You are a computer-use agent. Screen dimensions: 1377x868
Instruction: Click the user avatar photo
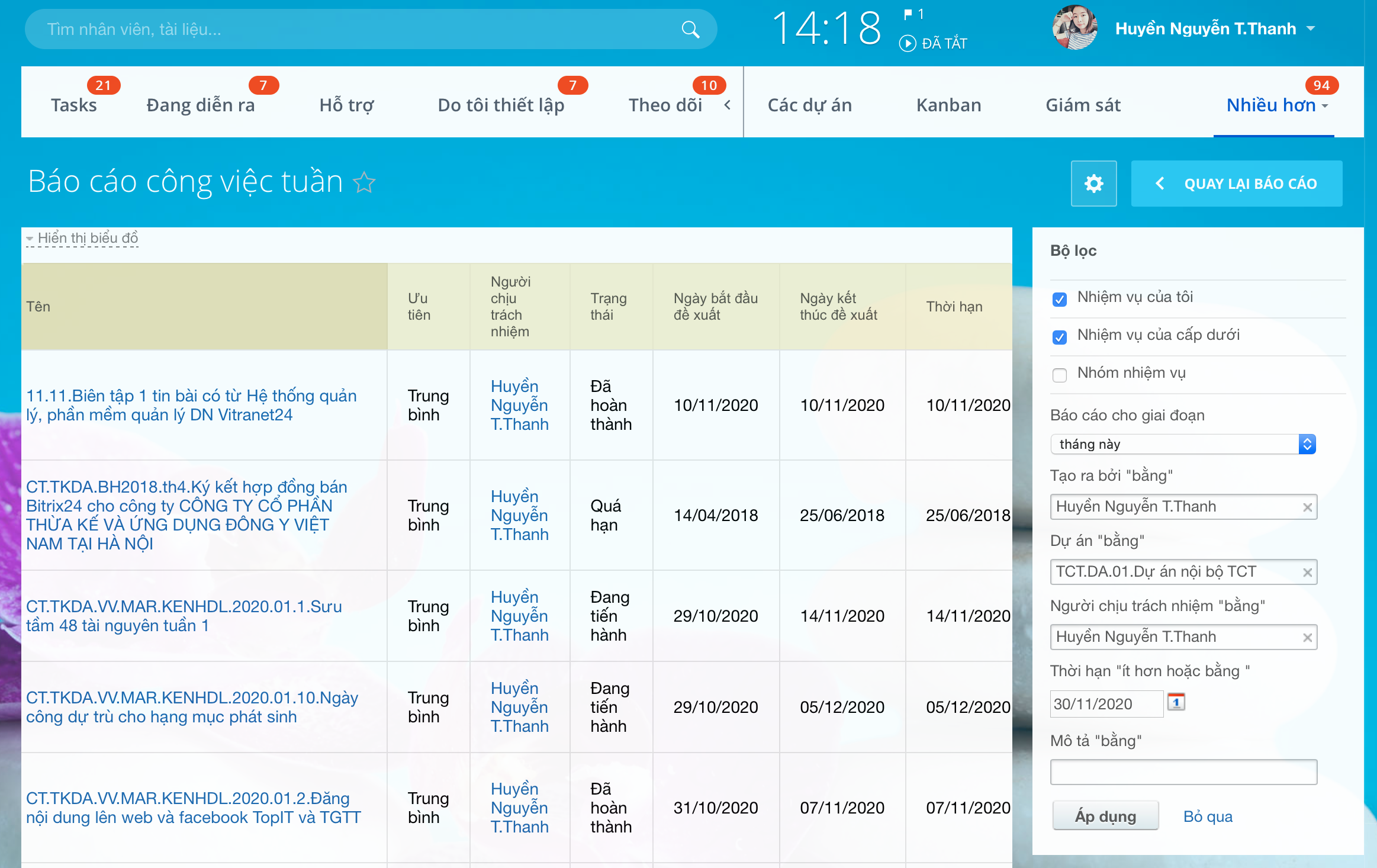(1074, 28)
